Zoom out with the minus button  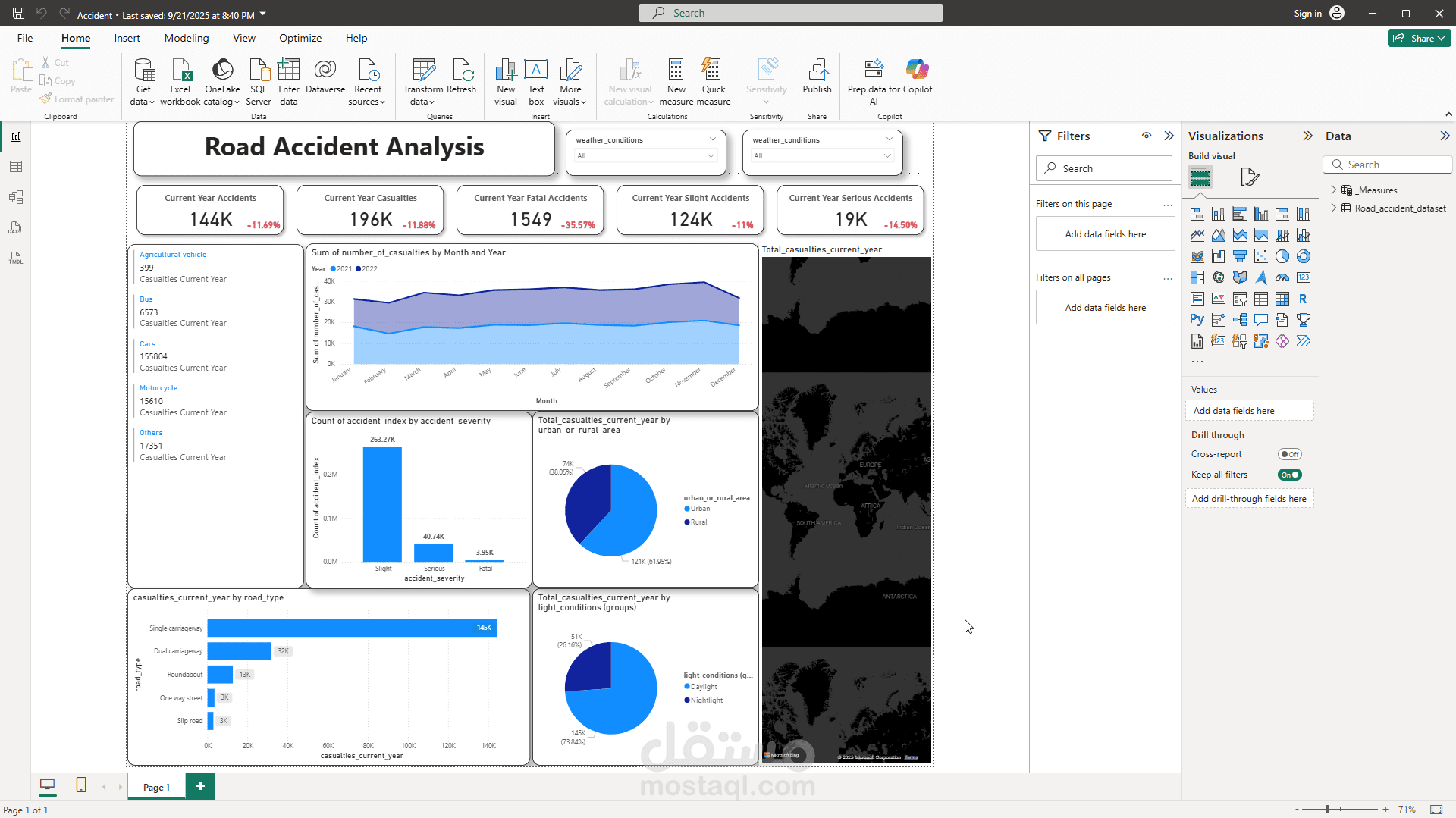pos(1297,810)
